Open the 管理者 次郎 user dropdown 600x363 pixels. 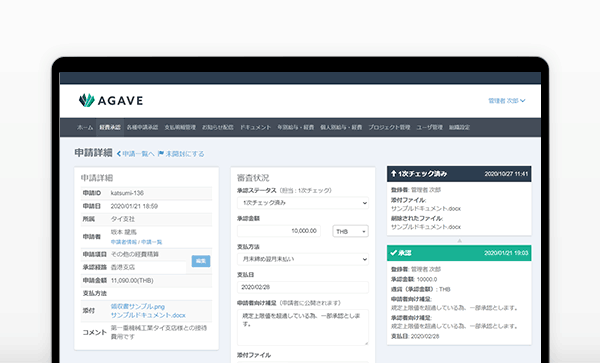click(x=507, y=101)
